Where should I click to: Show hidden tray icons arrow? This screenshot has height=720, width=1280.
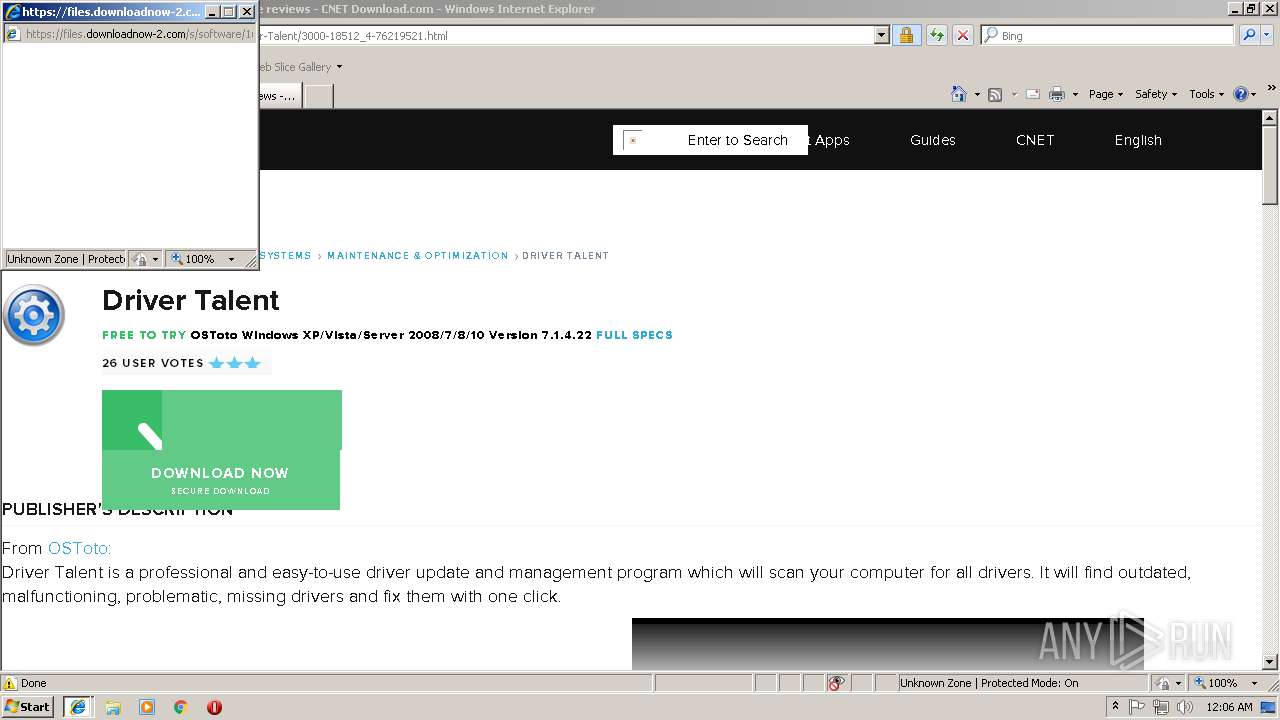point(1115,706)
